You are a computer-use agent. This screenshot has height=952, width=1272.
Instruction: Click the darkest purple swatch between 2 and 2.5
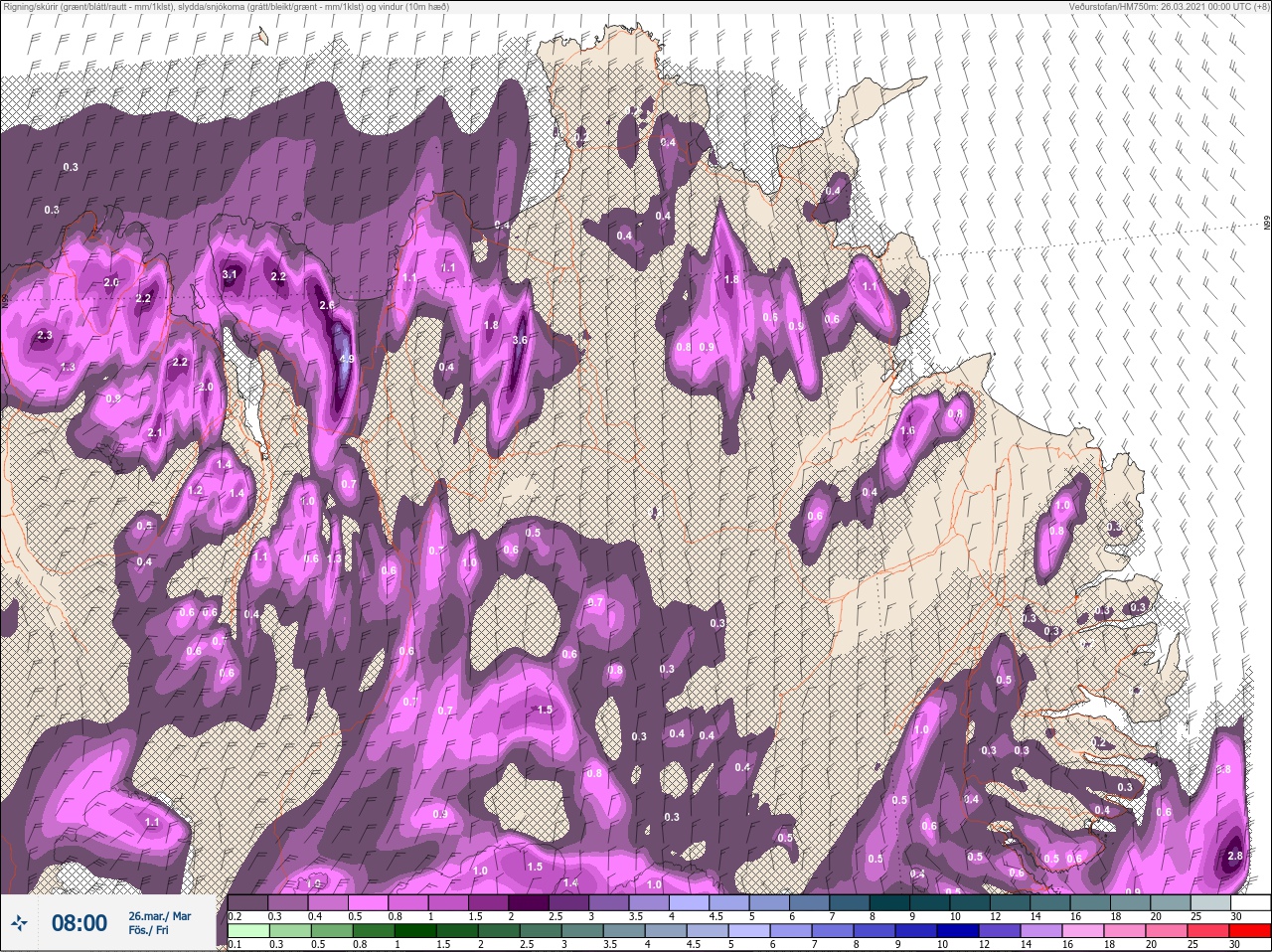tap(530, 902)
